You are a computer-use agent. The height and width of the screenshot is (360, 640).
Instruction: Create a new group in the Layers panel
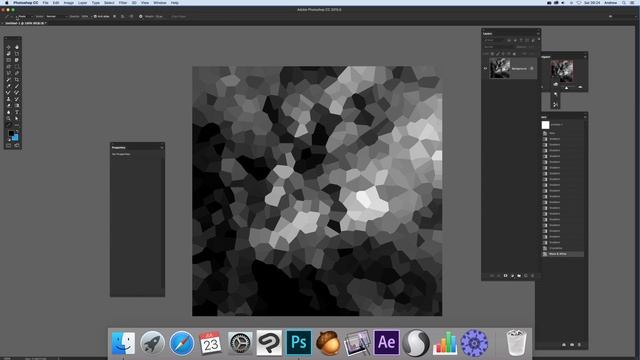[x=519, y=276]
